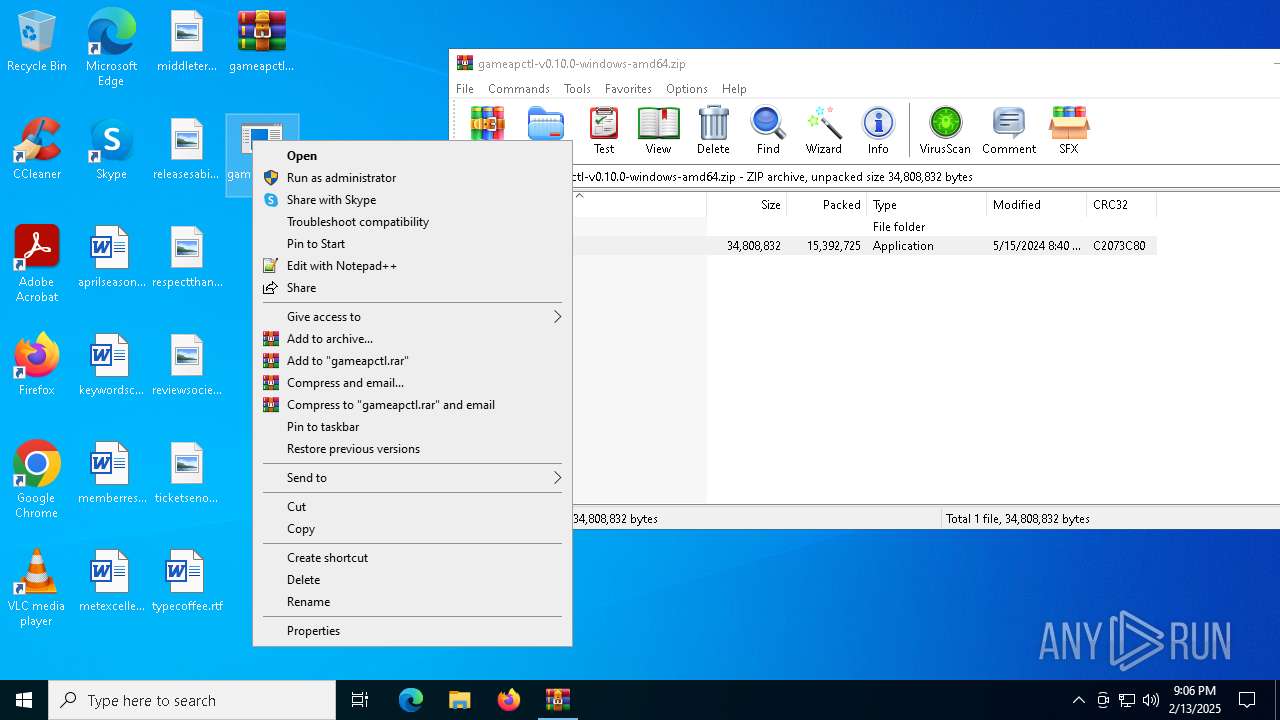The height and width of the screenshot is (720, 1280).
Task: Launch the Wizard tool in WinRAR
Action: tap(823, 130)
